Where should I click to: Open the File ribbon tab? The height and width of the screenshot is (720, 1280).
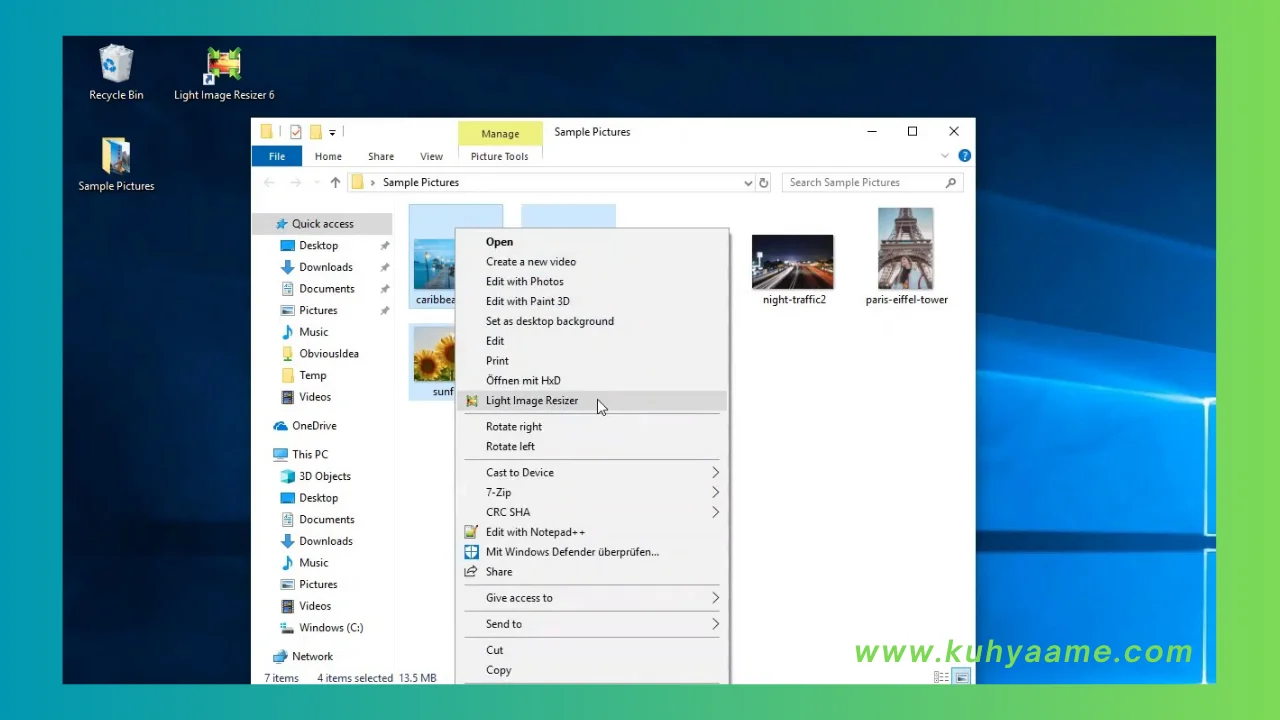(x=277, y=156)
